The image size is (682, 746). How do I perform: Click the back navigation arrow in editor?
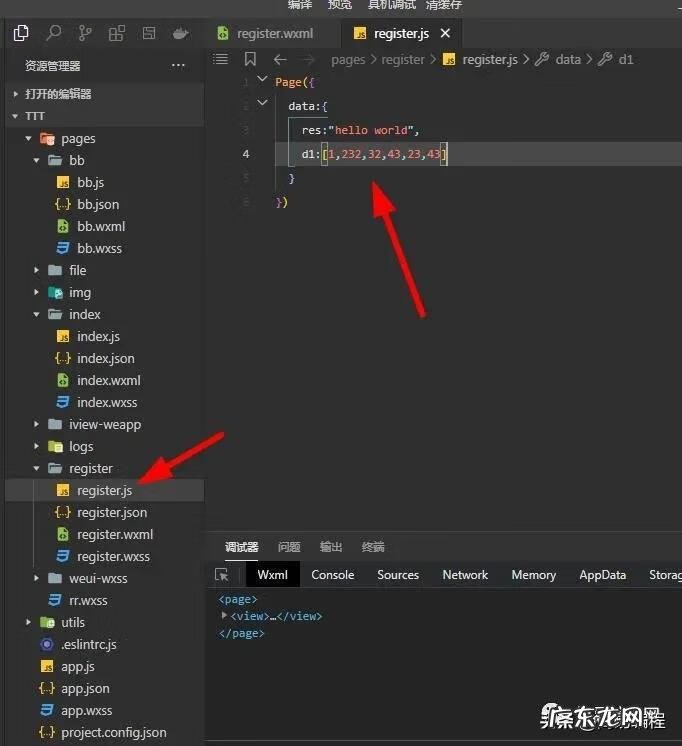[x=280, y=59]
